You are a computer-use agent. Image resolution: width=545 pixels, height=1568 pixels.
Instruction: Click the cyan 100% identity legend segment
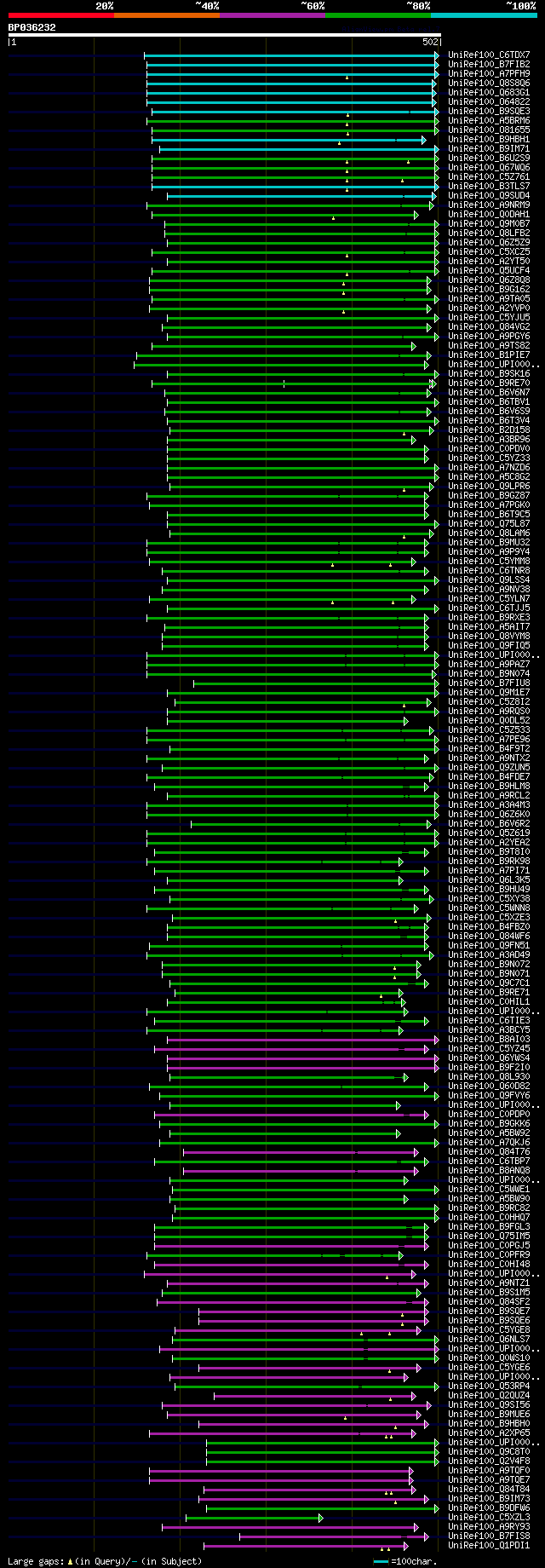coord(484,15)
